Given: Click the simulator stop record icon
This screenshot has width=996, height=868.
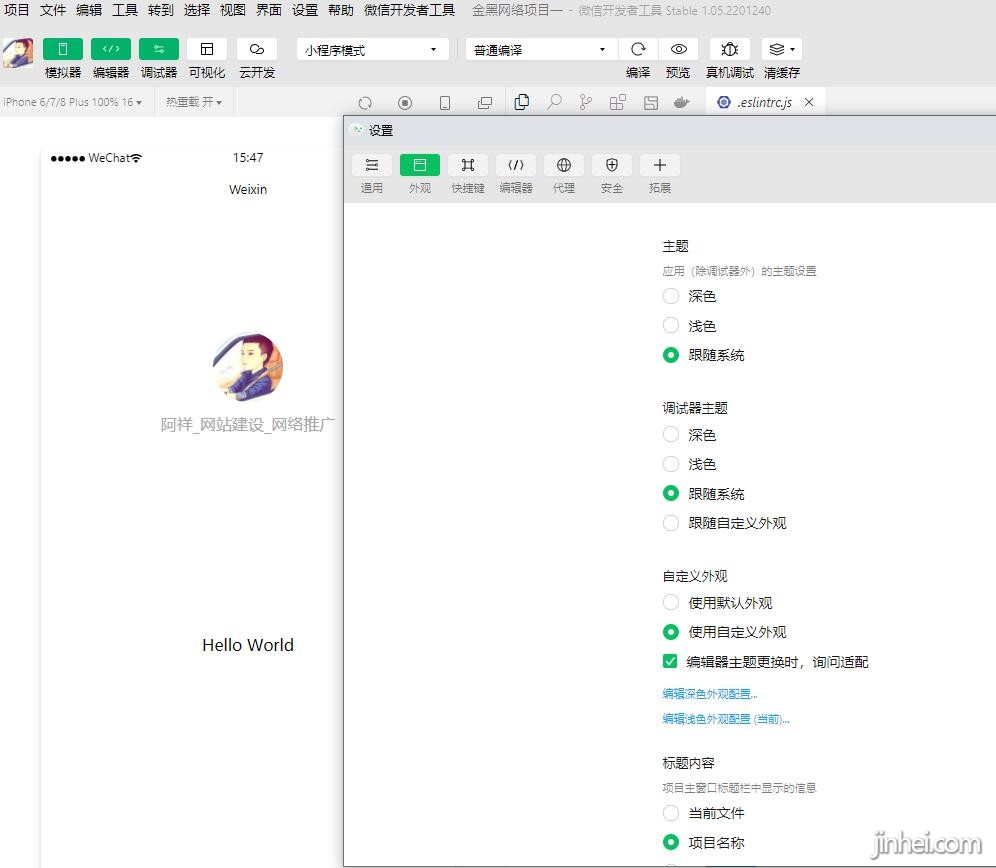Looking at the screenshot, I should pos(405,102).
